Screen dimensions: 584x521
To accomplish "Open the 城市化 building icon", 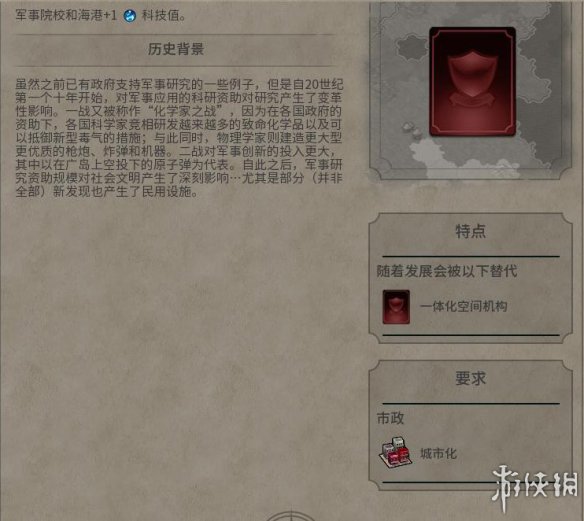I will (x=396, y=452).
